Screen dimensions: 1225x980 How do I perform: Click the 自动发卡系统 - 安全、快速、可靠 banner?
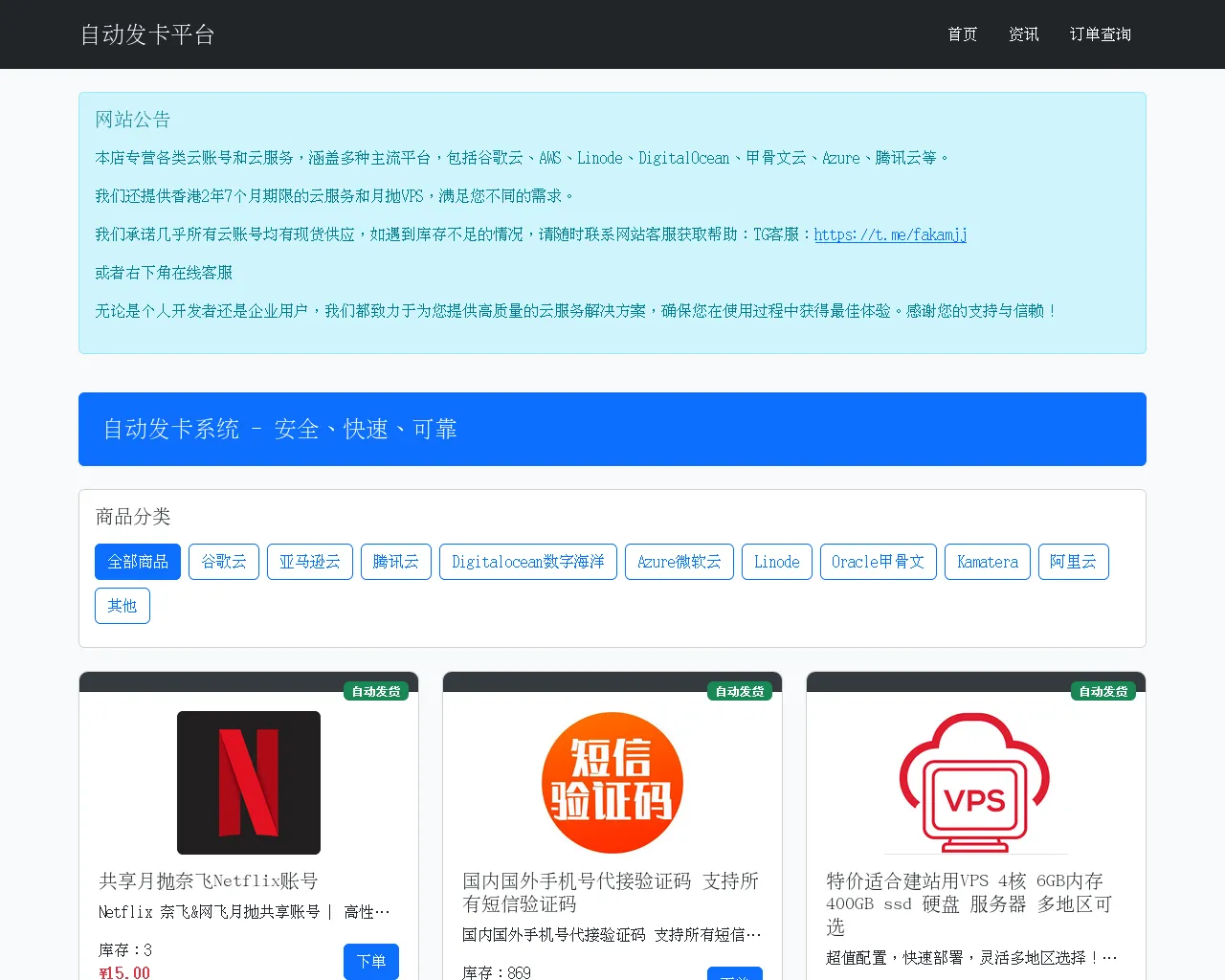click(612, 429)
